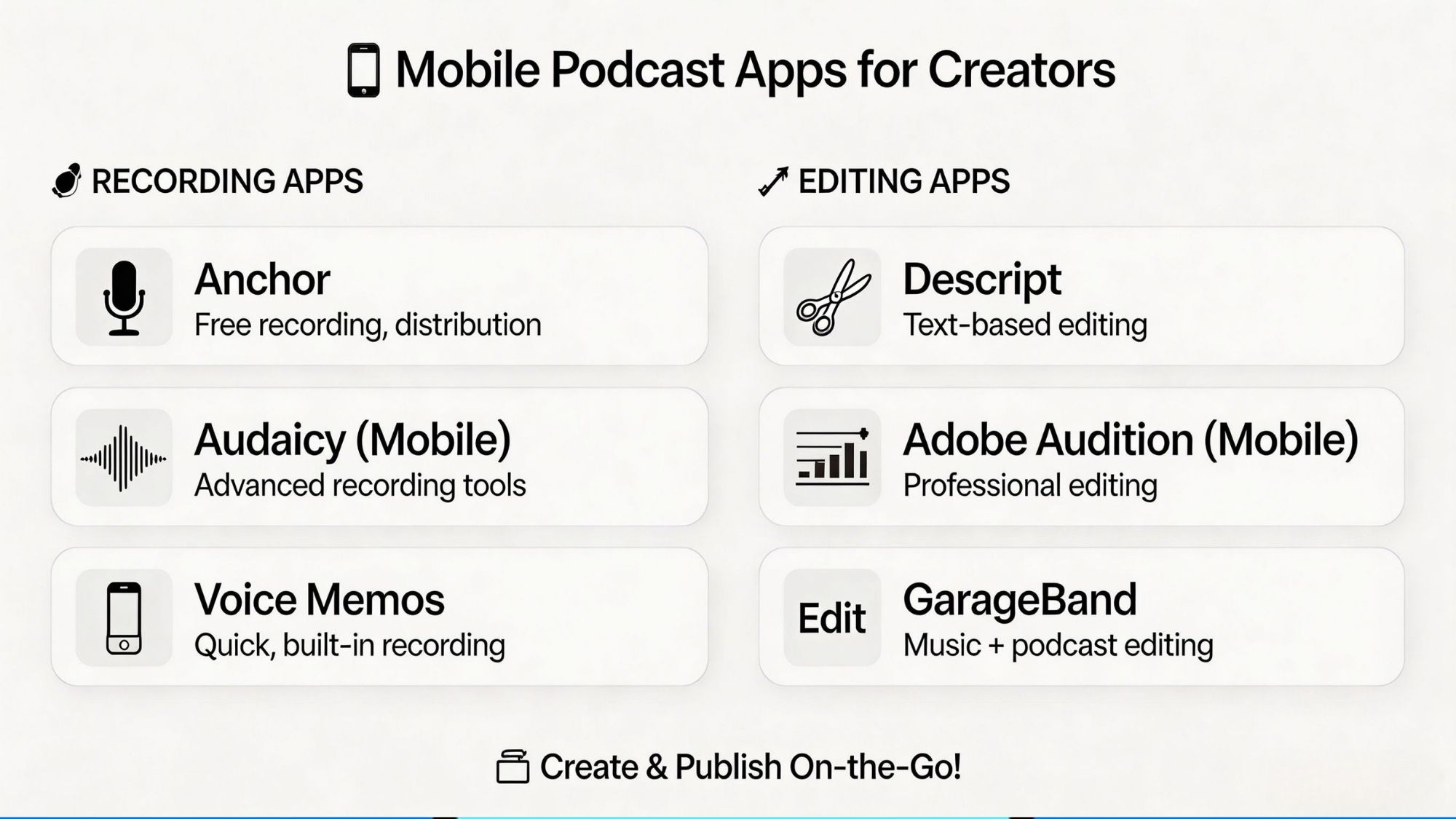The height and width of the screenshot is (819, 1456).
Task: Select the Audaicy waveform icon
Action: coord(124,457)
